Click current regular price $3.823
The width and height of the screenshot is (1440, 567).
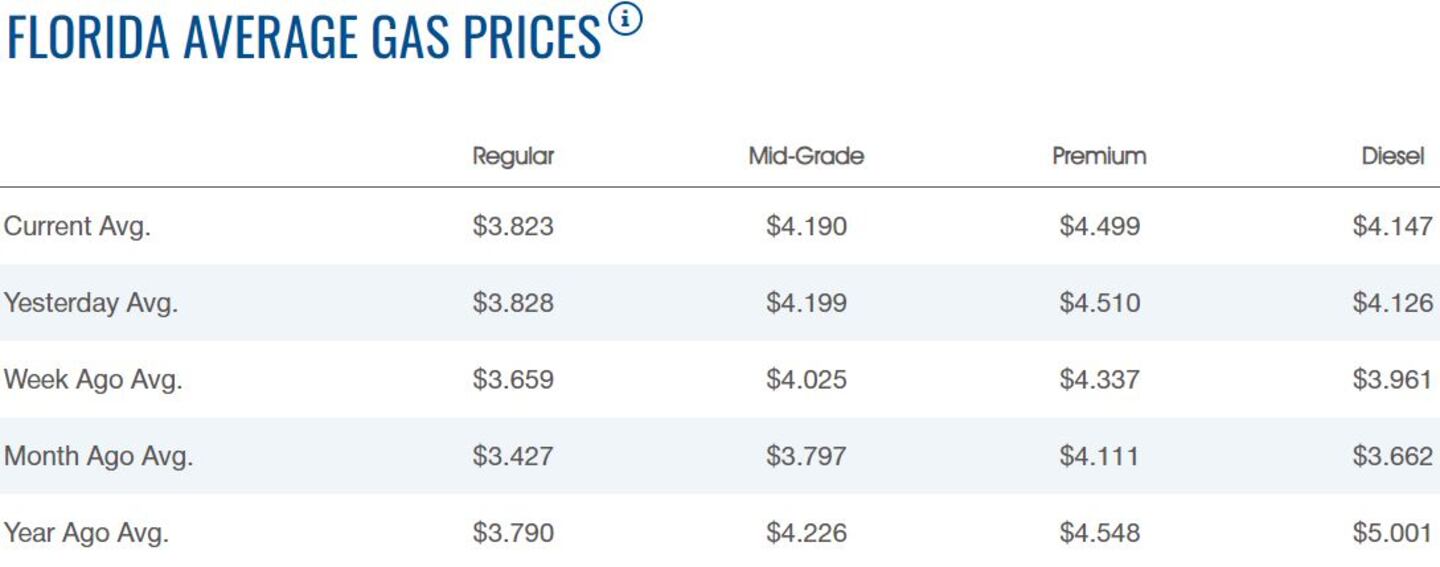(513, 226)
